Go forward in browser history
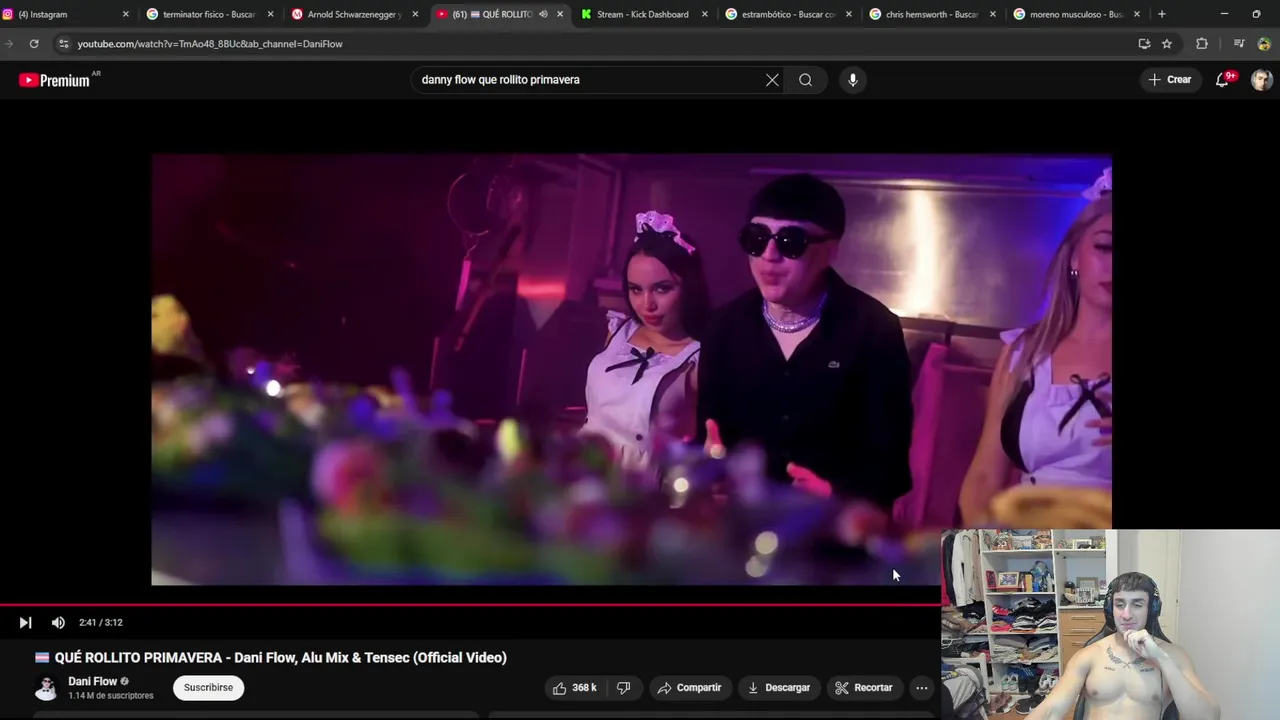 tap(9, 44)
